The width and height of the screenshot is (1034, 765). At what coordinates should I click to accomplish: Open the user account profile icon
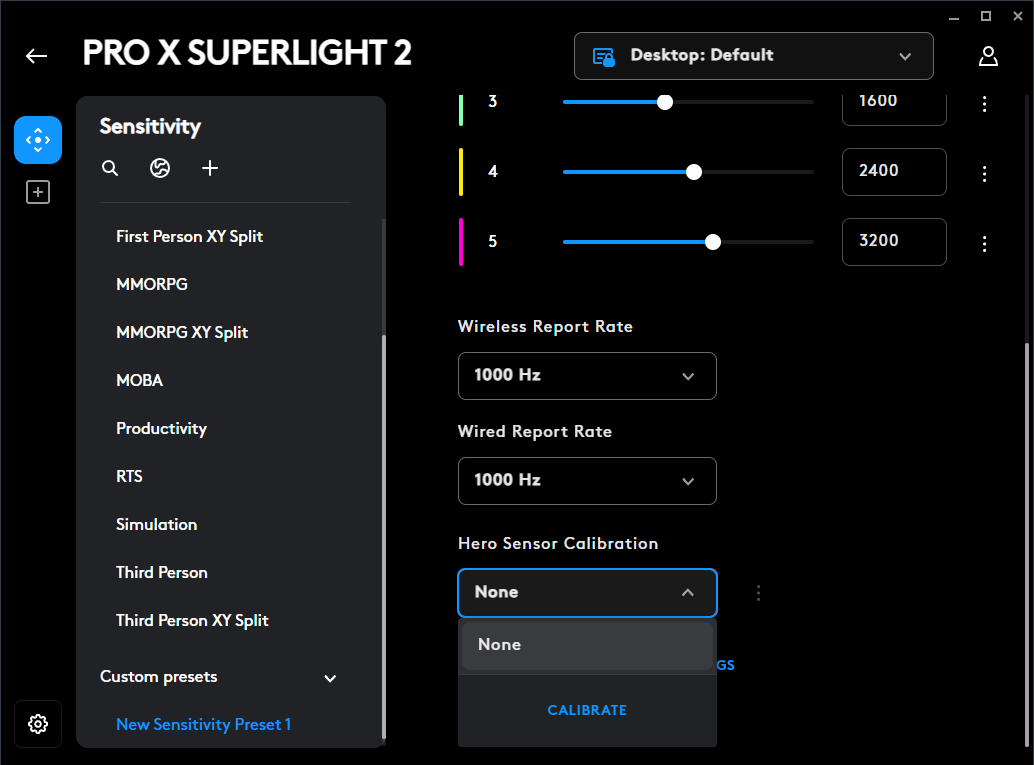click(988, 56)
